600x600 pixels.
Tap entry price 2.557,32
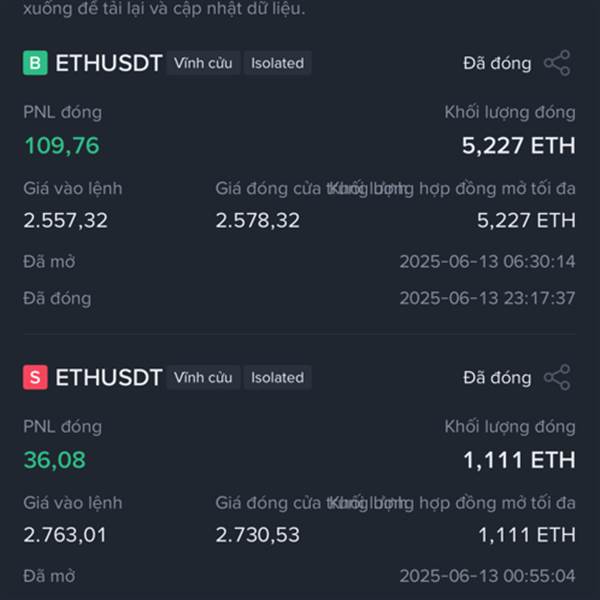(65, 220)
